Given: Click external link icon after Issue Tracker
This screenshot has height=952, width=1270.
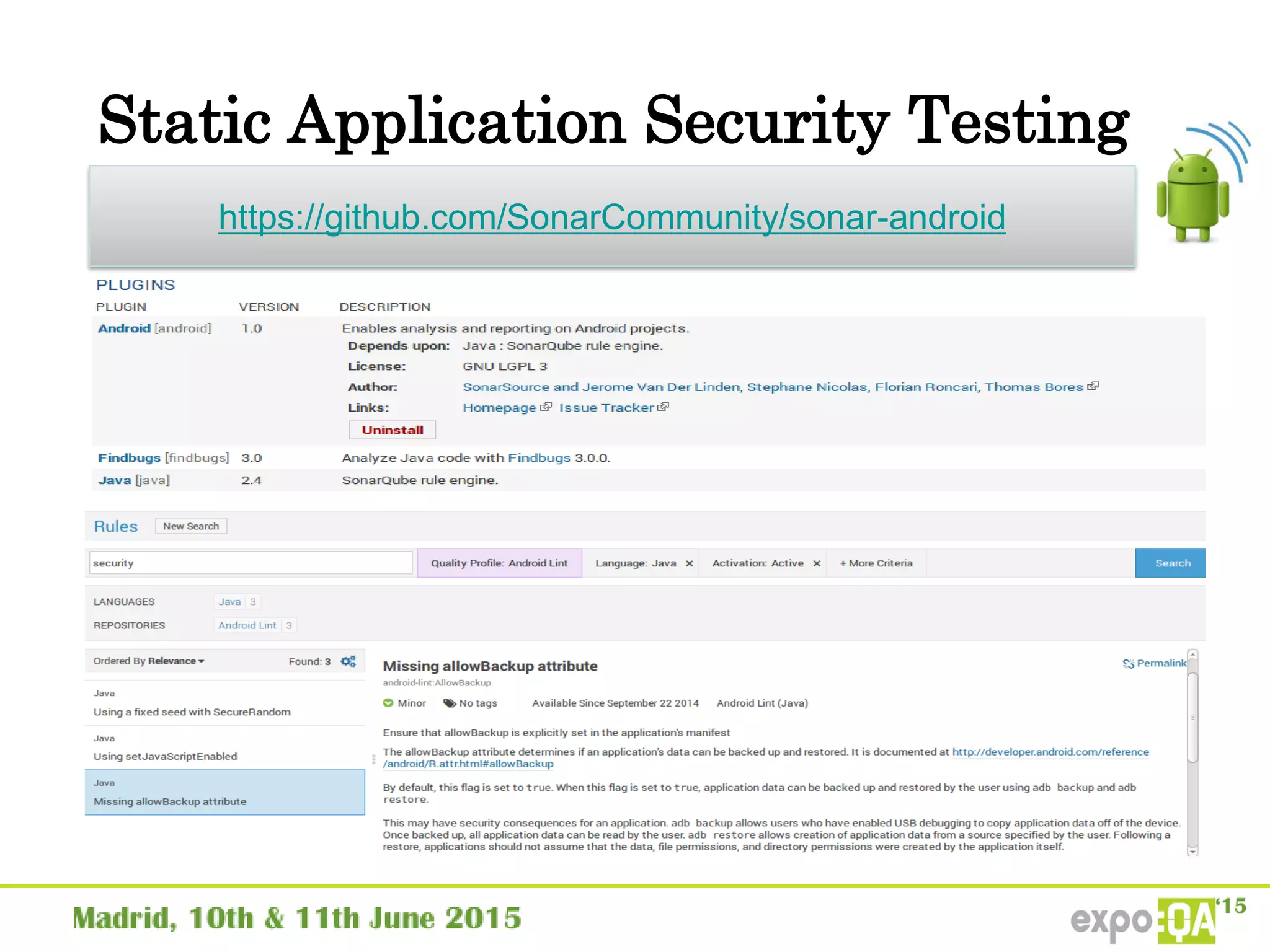Looking at the screenshot, I should [663, 407].
